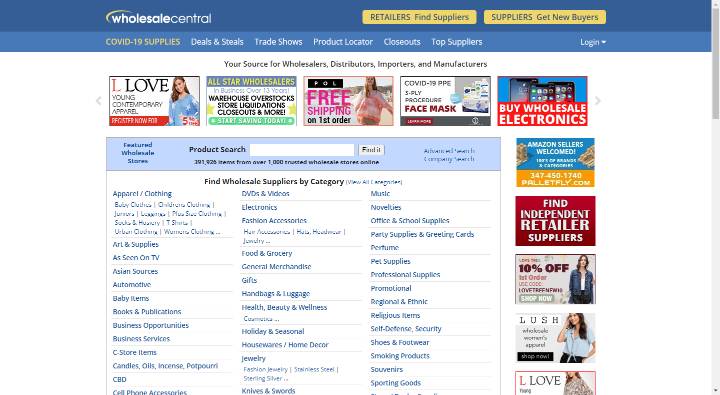Show previous banner ads with left arrow
This screenshot has height=395, width=720.
tap(98, 101)
